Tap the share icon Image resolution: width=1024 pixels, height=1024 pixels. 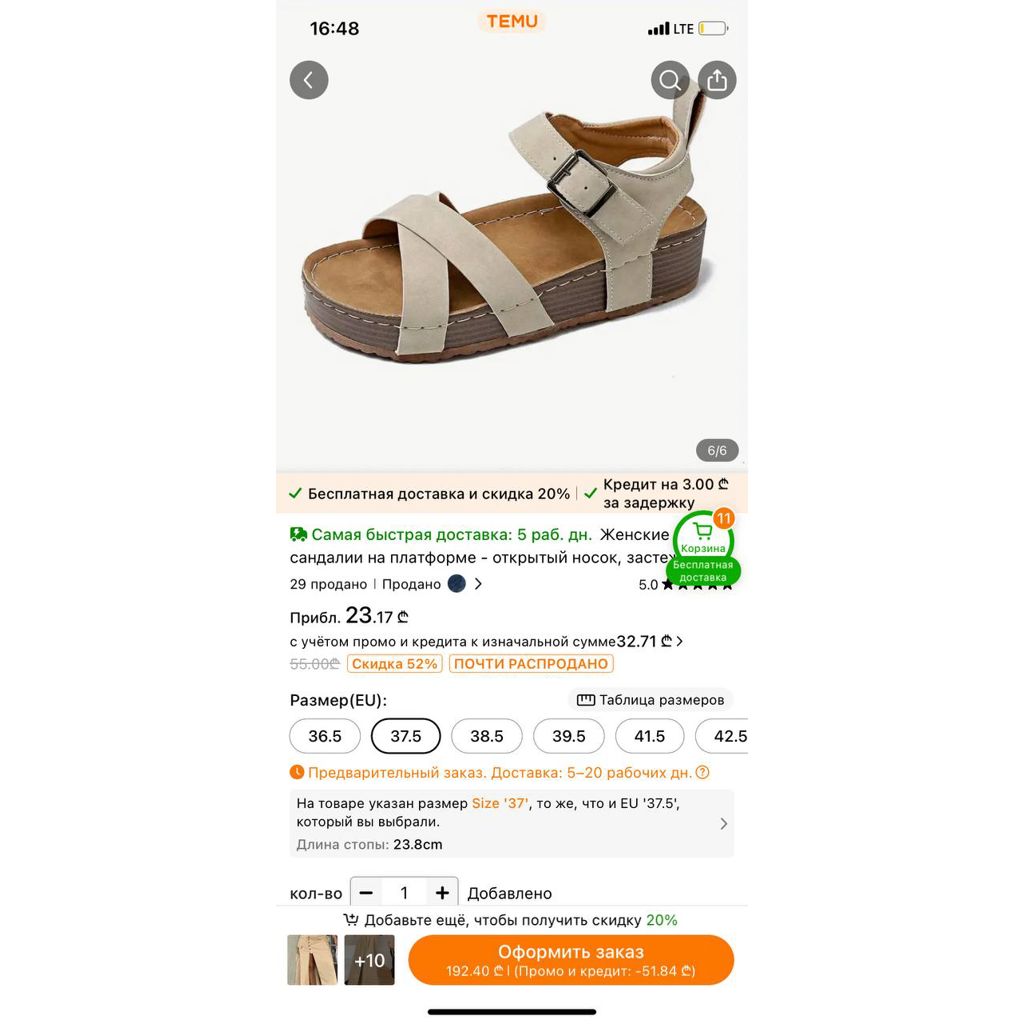point(717,80)
